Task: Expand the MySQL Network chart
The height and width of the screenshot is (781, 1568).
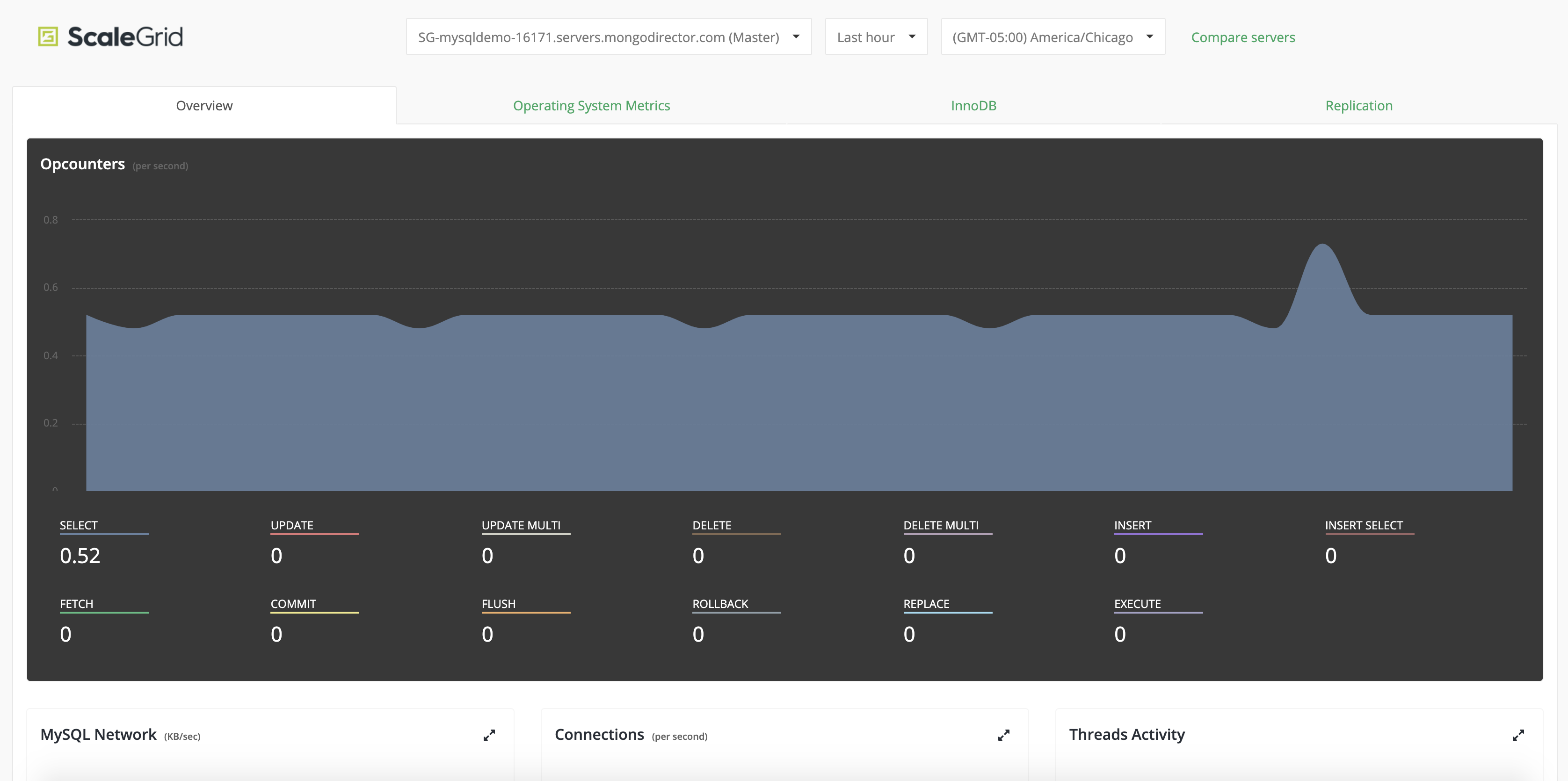Action: pyautogui.click(x=489, y=735)
